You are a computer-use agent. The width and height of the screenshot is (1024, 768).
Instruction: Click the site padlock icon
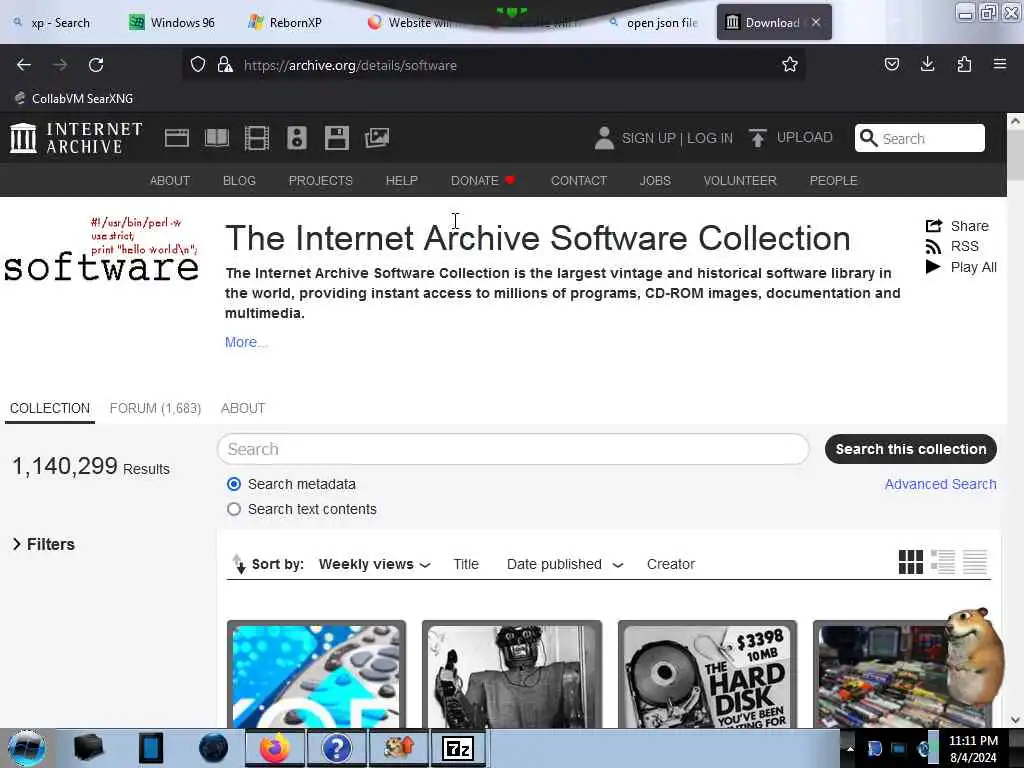(225, 65)
